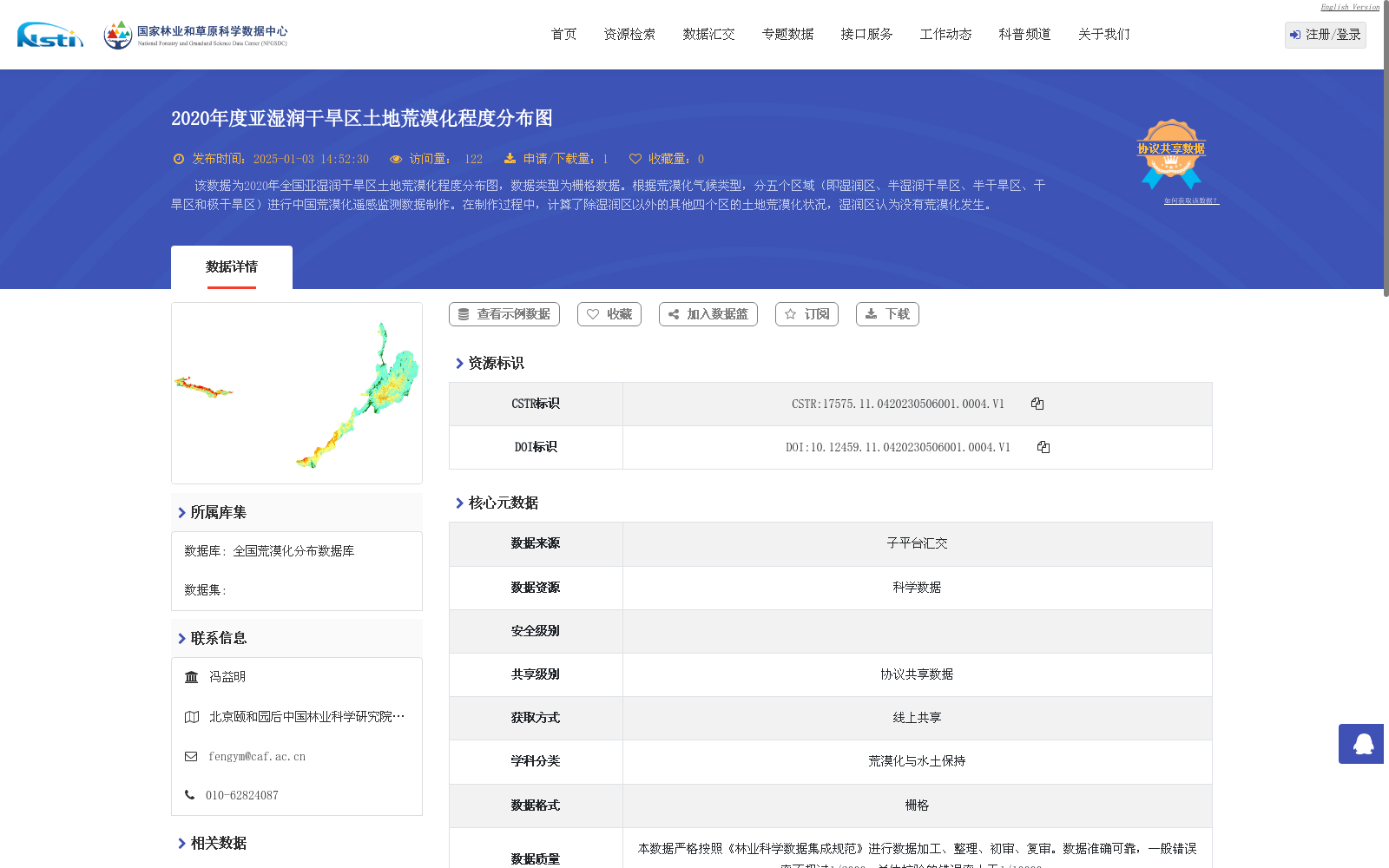Click the 下载 button
Viewport: 1389px width, 868px height.
click(x=887, y=314)
